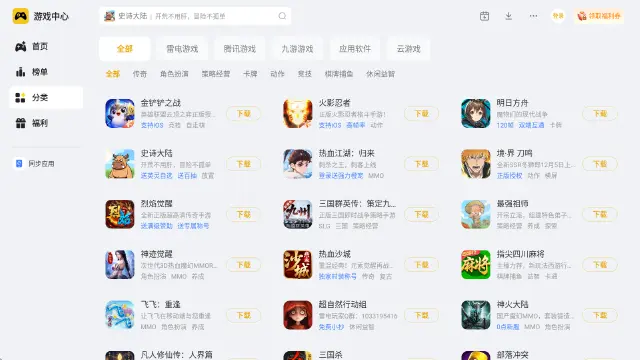Select the 分类 category sidebar item
Viewport: 640px width, 360px height.
pyautogui.click(x=46, y=98)
